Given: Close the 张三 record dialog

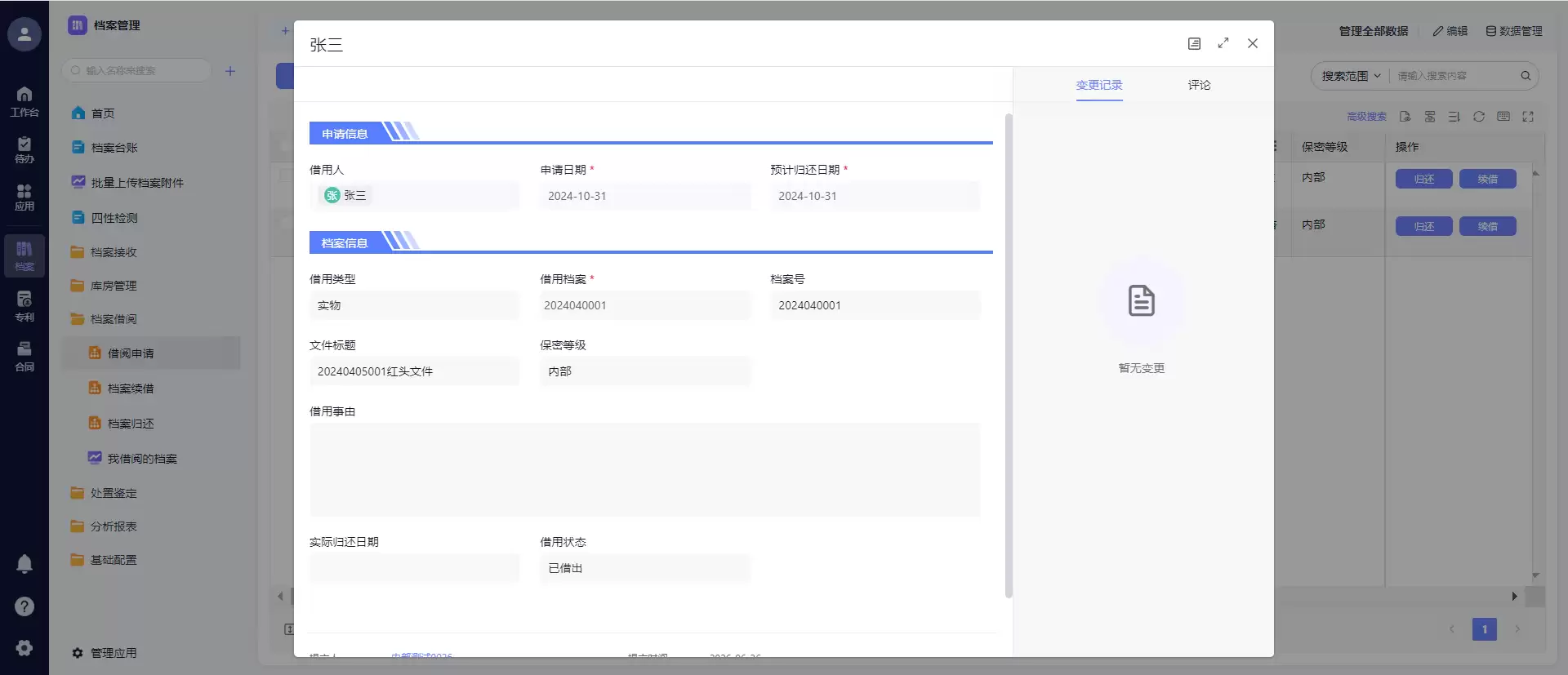Looking at the screenshot, I should [x=1253, y=43].
